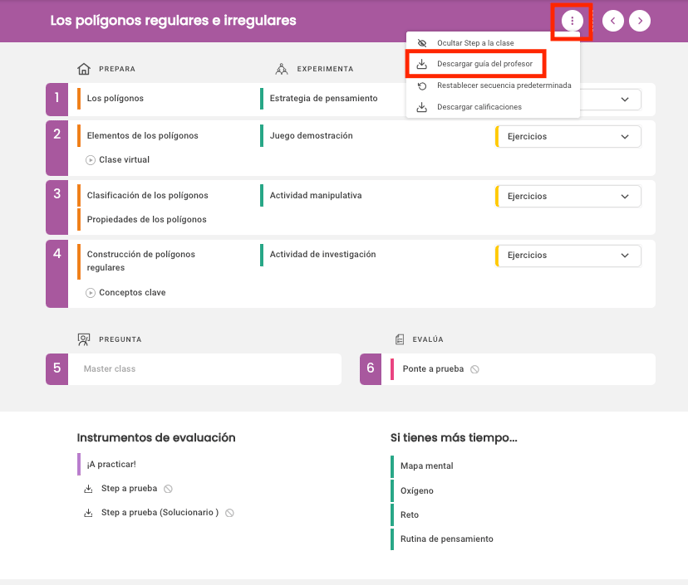
Task: Expand Ejercicios dropdown in row 3
Action: [568, 196]
